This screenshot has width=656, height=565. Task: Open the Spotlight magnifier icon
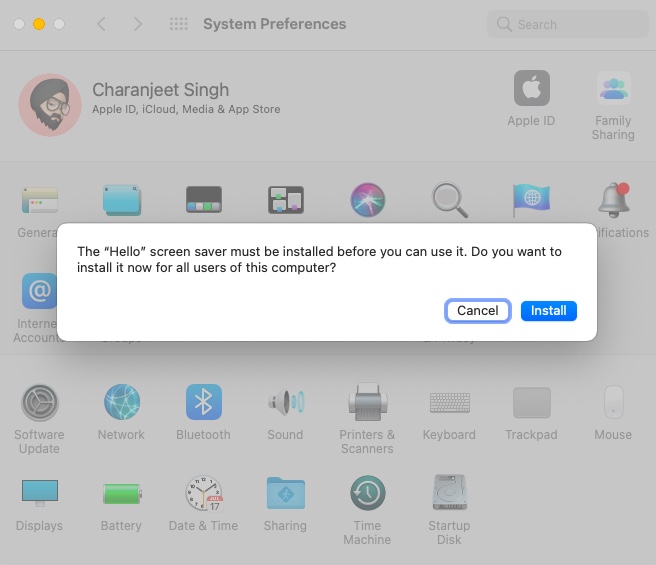click(x=450, y=200)
